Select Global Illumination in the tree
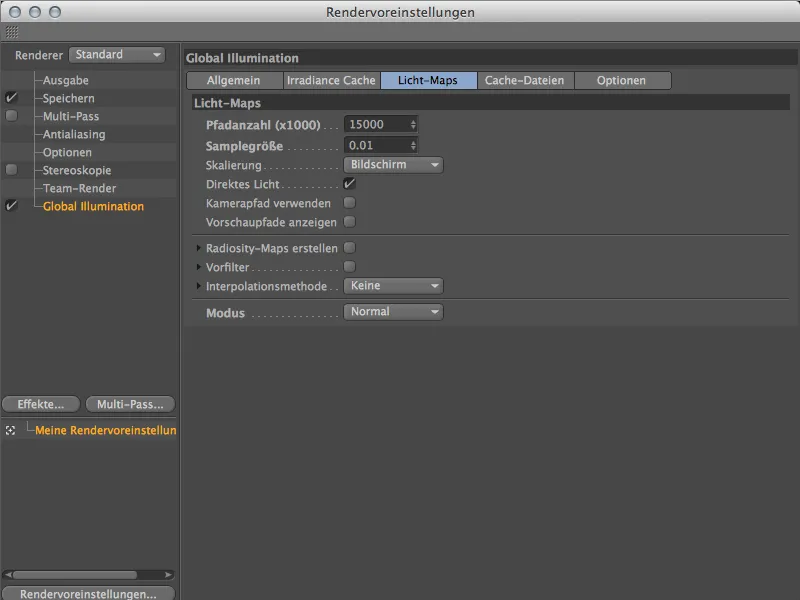Viewport: 800px width, 600px height. (x=93, y=206)
